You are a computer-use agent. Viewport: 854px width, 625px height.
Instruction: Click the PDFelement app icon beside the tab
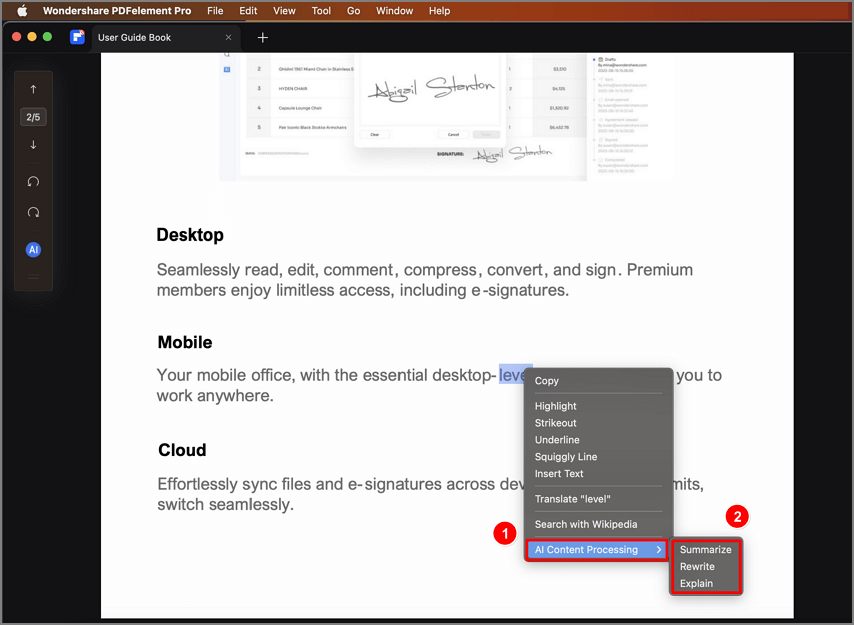(77, 37)
